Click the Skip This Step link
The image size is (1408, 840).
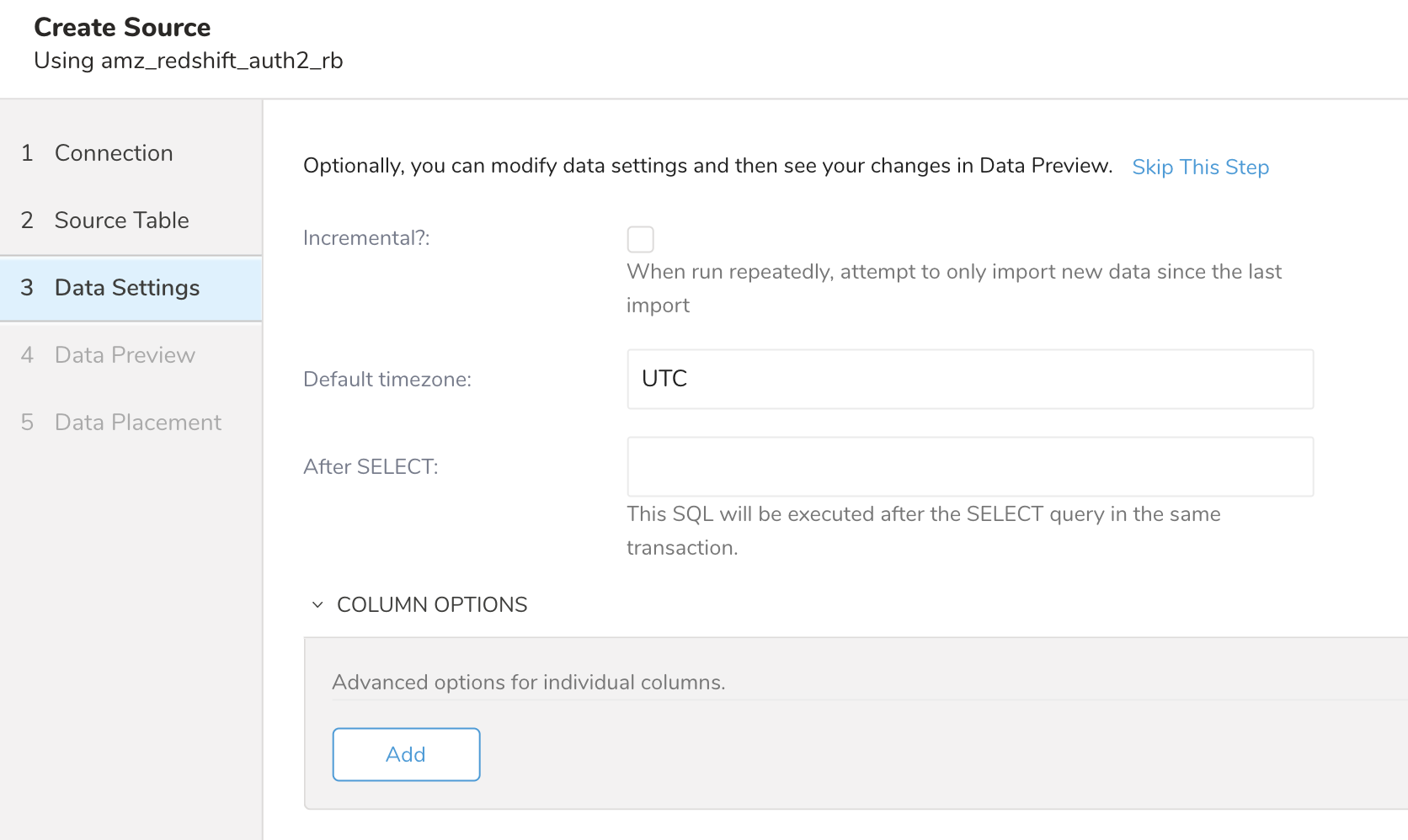tap(1200, 167)
